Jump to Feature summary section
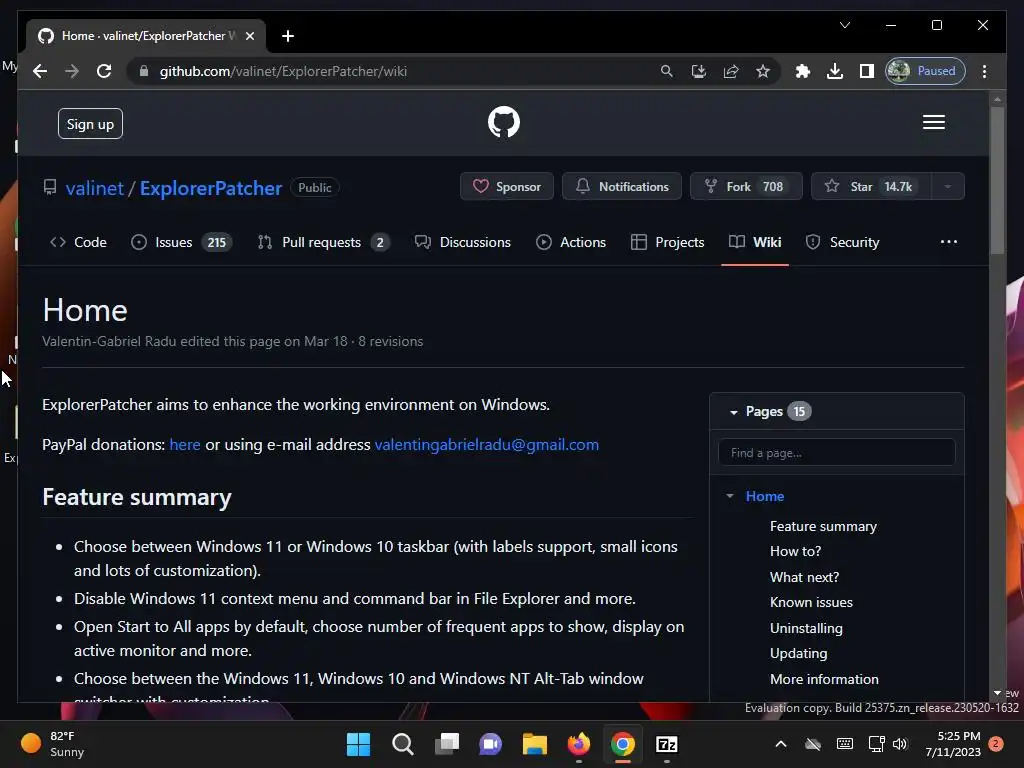Viewport: 1024px width, 768px height. tap(823, 526)
